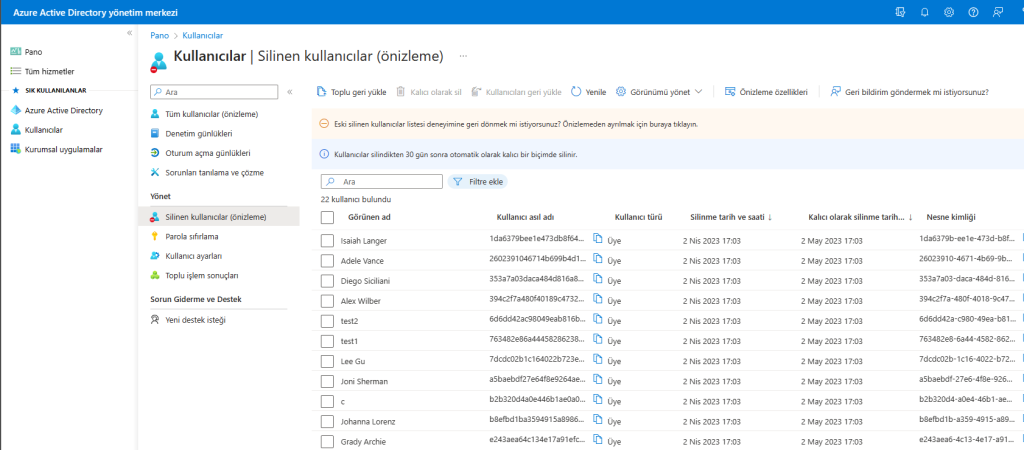1024x450 pixels.
Task: Open the Azure Active Directory sidebar item
Action: (63, 110)
